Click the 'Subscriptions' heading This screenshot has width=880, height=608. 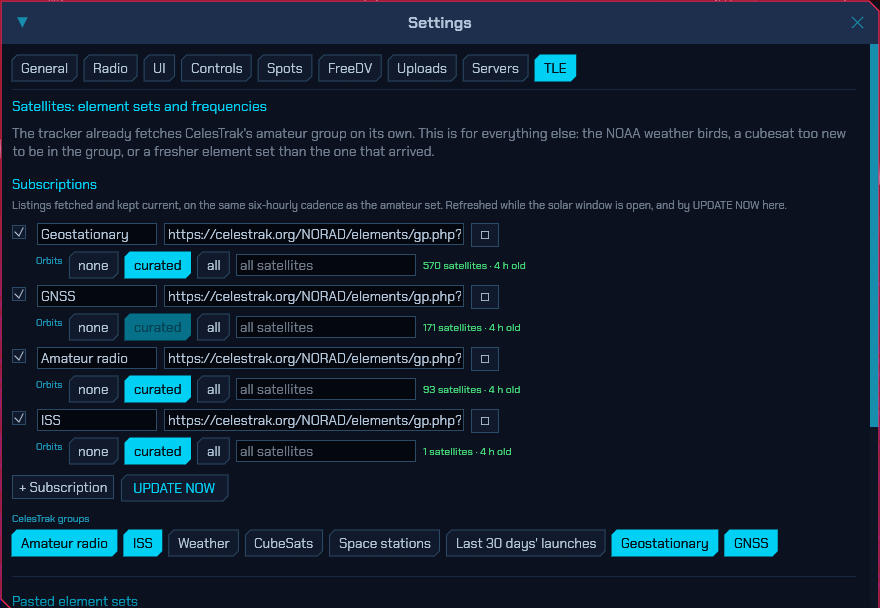pyautogui.click(x=54, y=184)
